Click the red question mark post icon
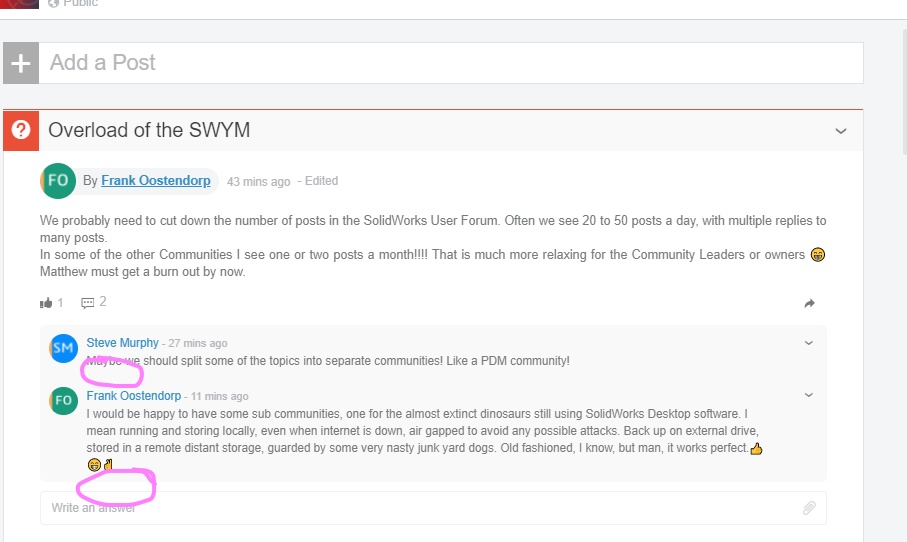Image resolution: width=907 pixels, height=542 pixels. point(21,130)
